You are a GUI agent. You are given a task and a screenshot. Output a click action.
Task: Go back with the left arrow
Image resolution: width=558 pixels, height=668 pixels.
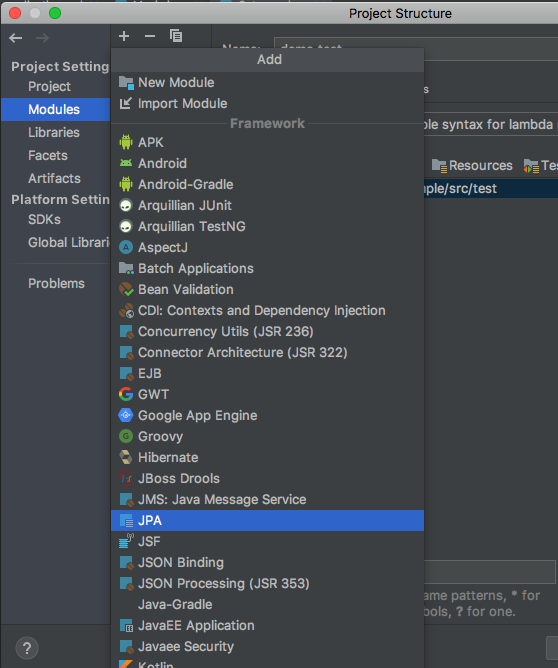[x=16, y=38]
